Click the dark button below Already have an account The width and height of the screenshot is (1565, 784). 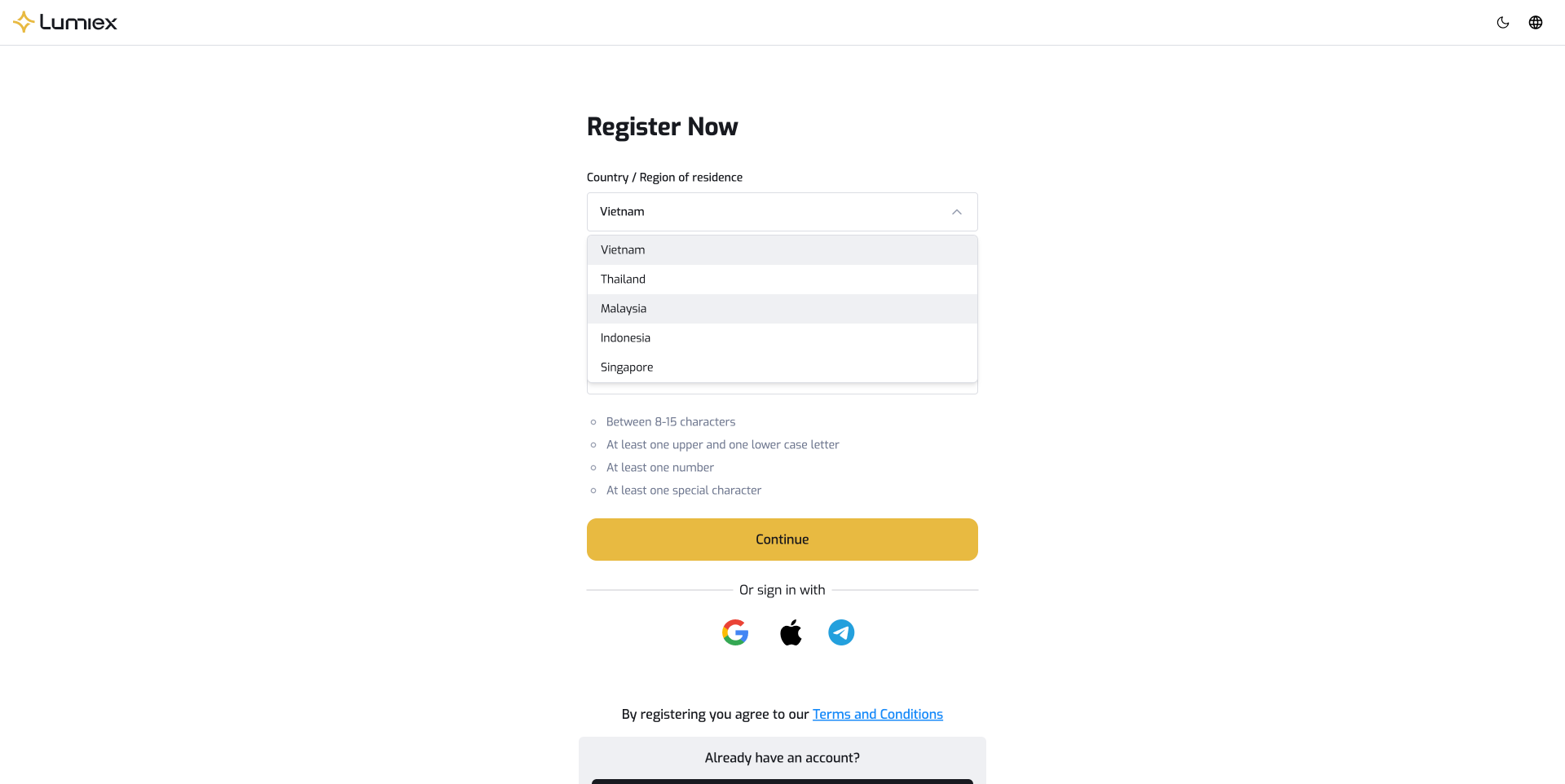pyautogui.click(x=781, y=781)
